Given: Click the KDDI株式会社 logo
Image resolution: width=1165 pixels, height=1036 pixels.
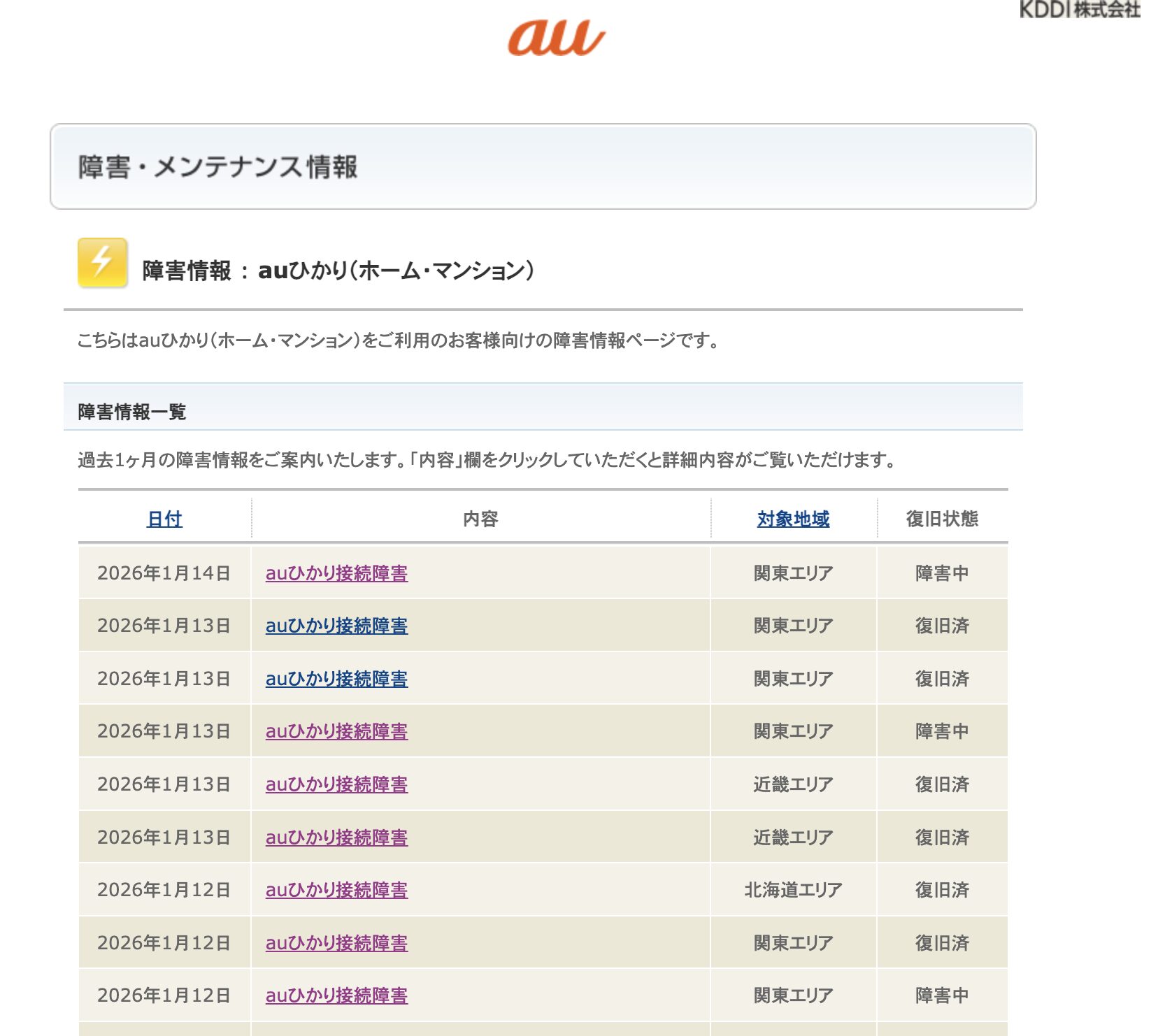Looking at the screenshot, I should tap(1079, 10).
